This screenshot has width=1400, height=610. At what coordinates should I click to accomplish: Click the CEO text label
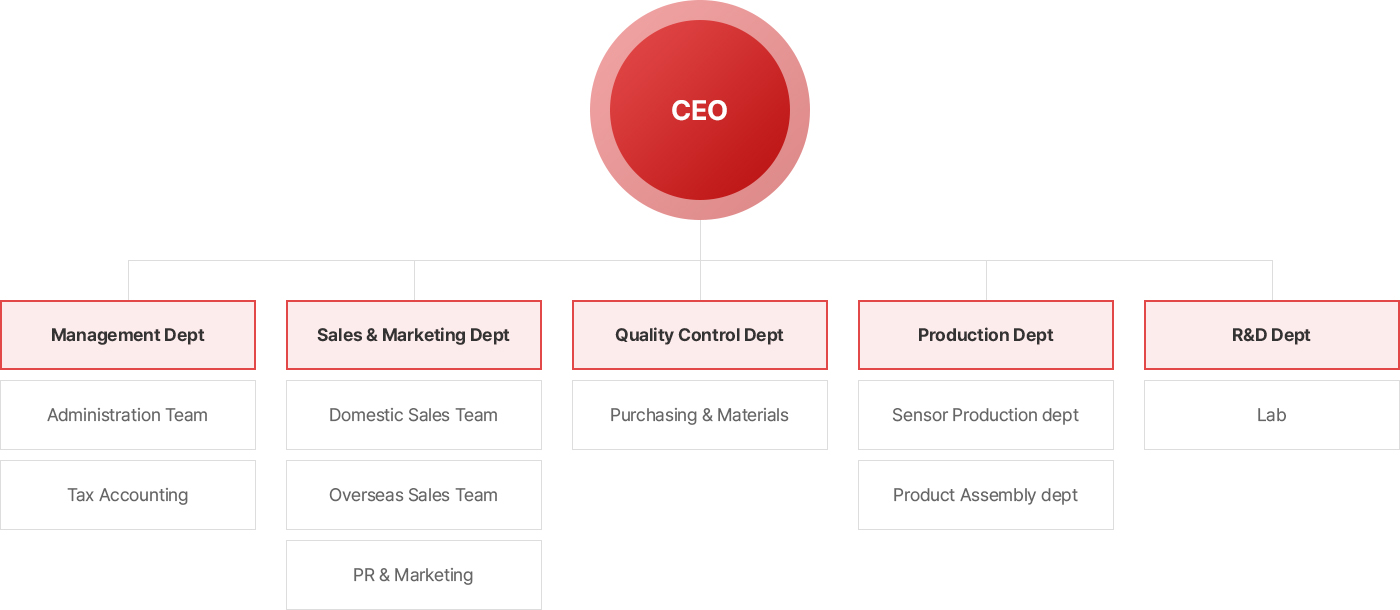[700, 110]
